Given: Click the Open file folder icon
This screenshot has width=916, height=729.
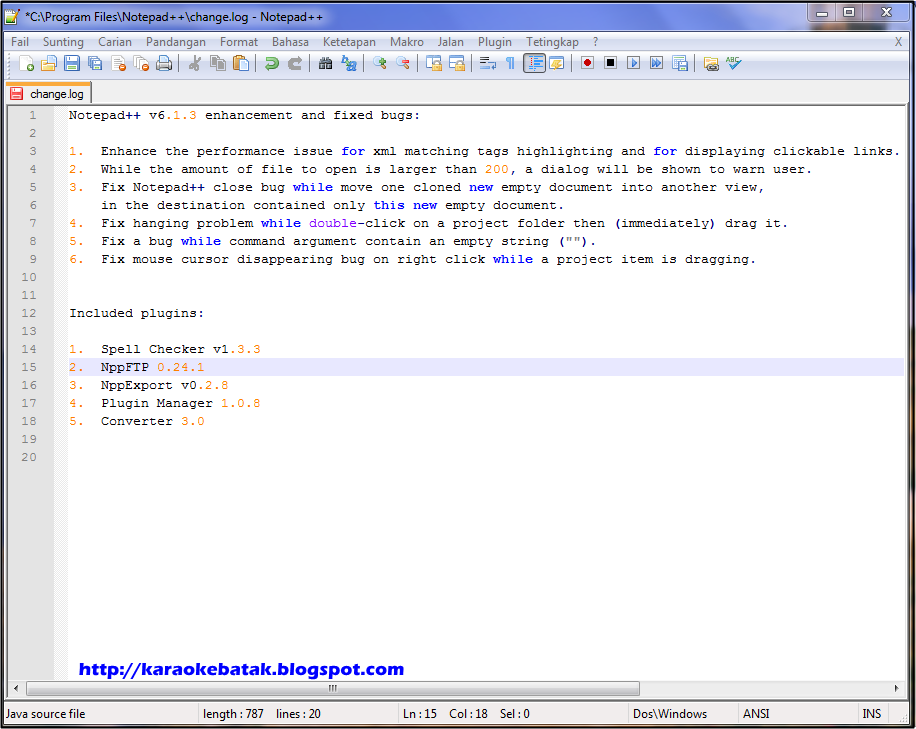Looking at the screenshot, I should (49, 63).
